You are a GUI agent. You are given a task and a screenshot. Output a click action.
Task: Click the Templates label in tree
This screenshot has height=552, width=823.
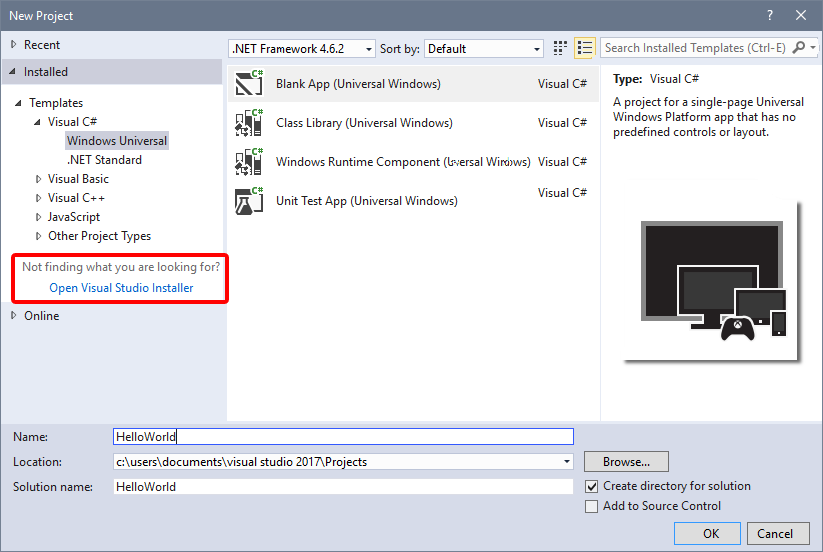tap(56, 103)
